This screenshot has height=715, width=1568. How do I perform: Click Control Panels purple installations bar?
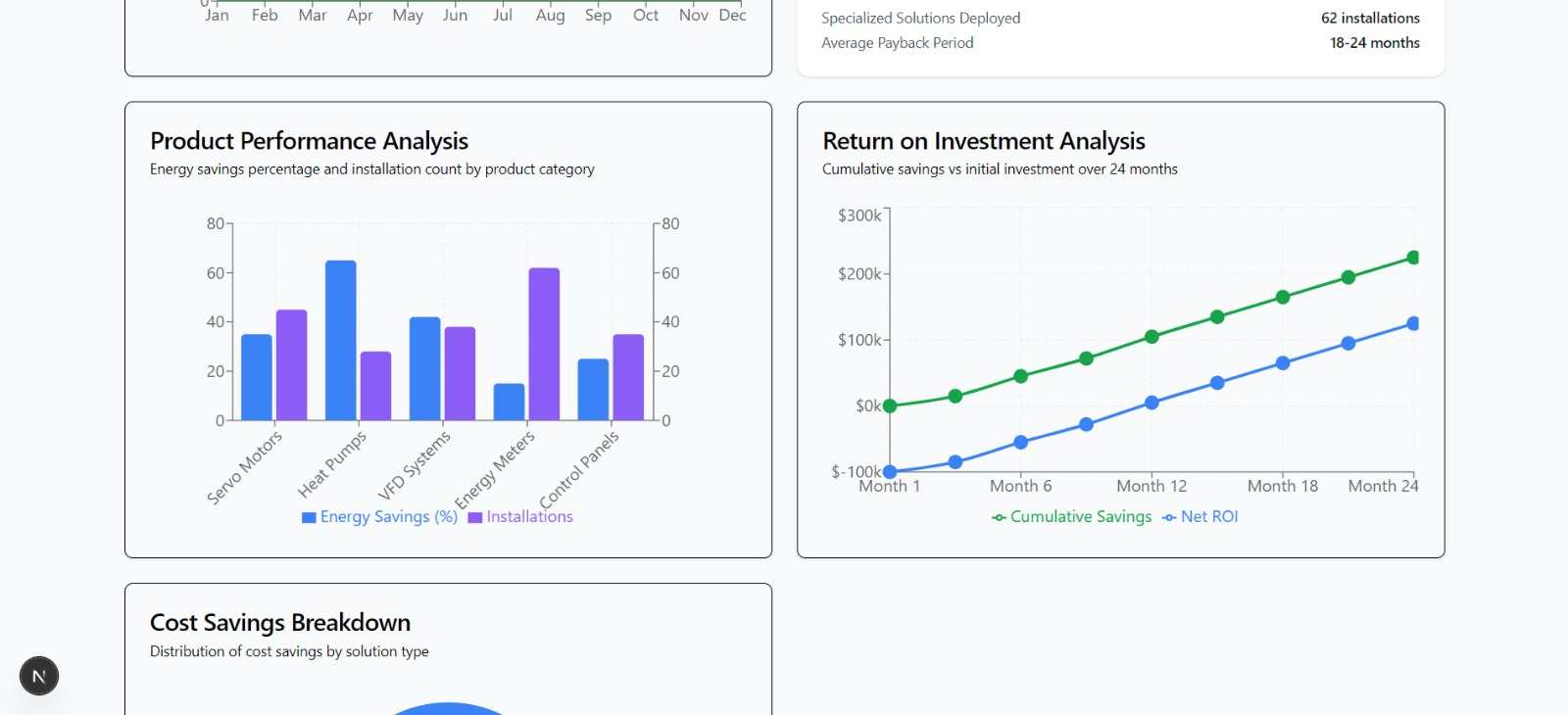point(628,377)
